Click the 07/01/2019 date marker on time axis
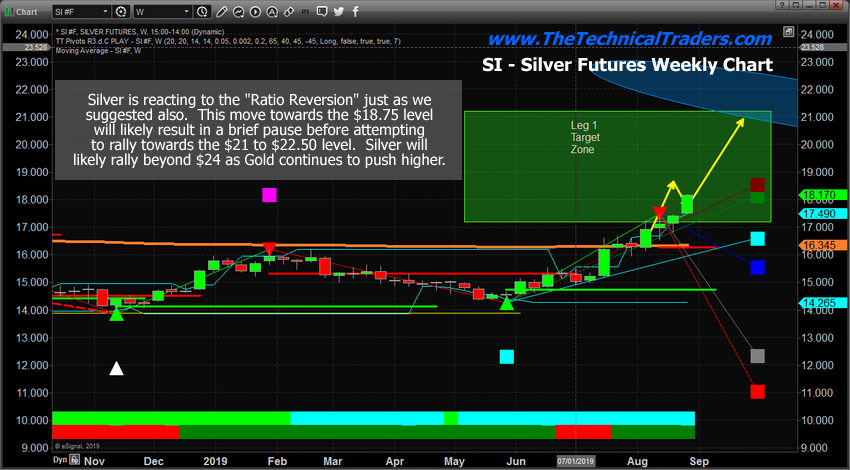Image resolution: width=850 pixels, height=470 pixels. 576,461
